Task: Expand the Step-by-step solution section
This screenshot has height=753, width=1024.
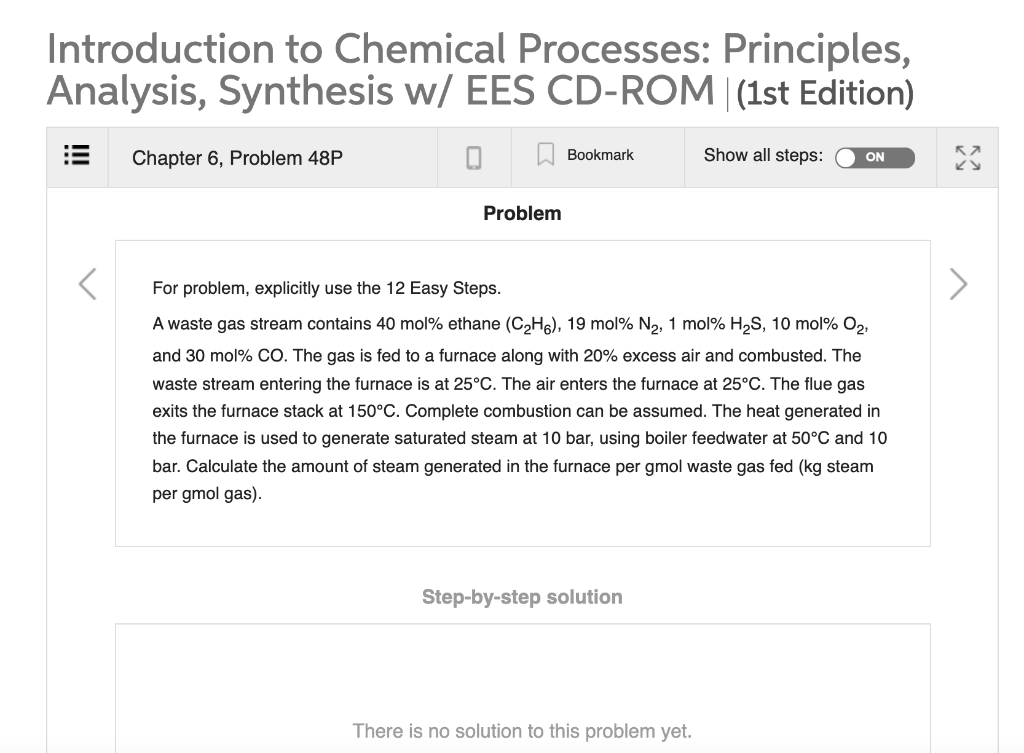Action: pyautogui.click(x=522, y=596)
